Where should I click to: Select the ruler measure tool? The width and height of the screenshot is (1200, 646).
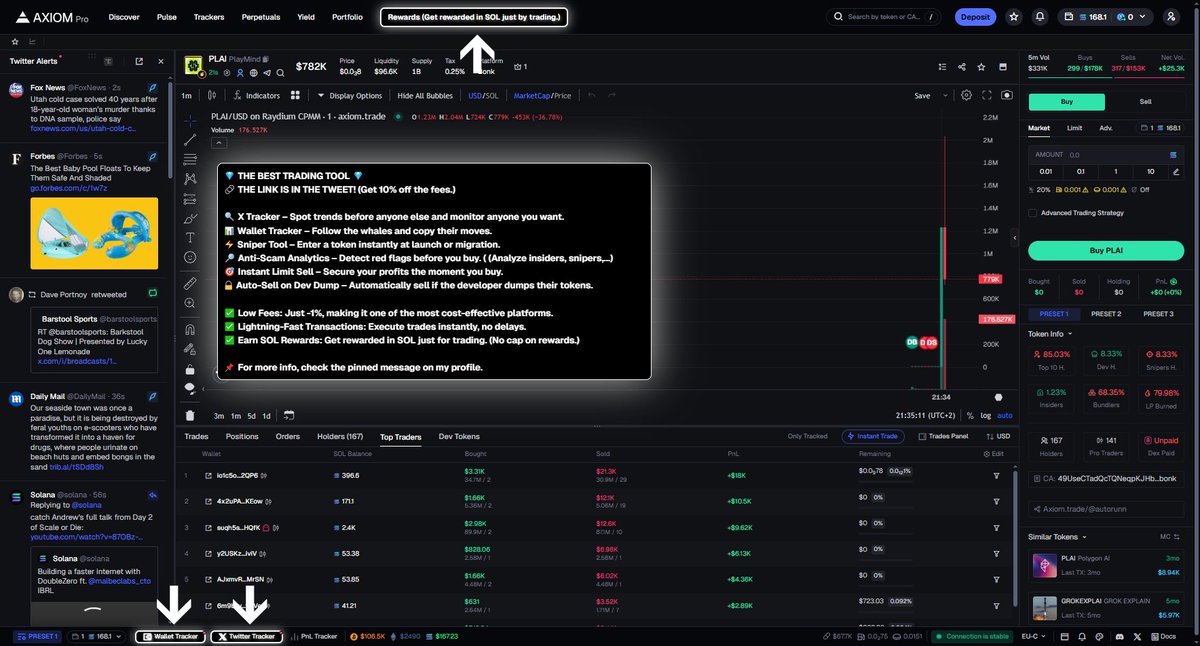[190, 284]
